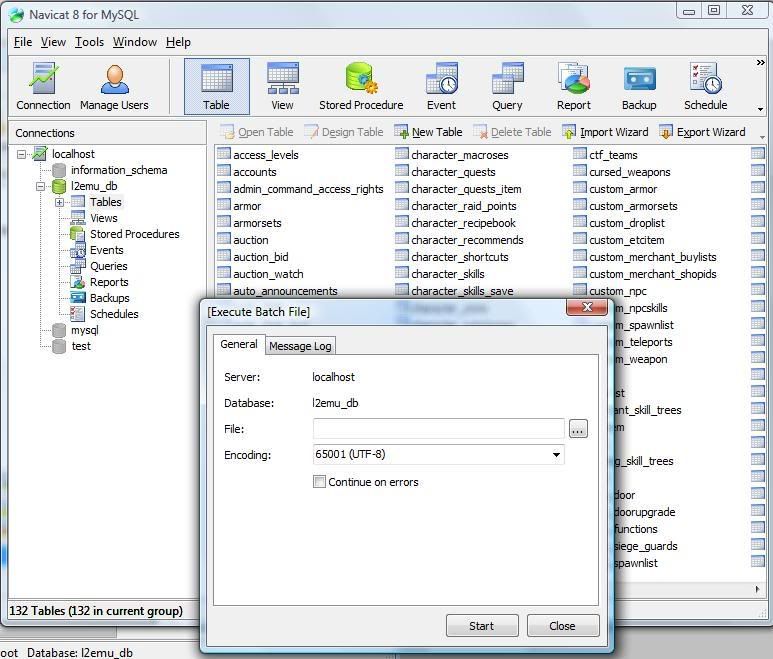773x659 pixels.
Task: Open Stored Procedure toolbar icon
Action: coord(361,87)
